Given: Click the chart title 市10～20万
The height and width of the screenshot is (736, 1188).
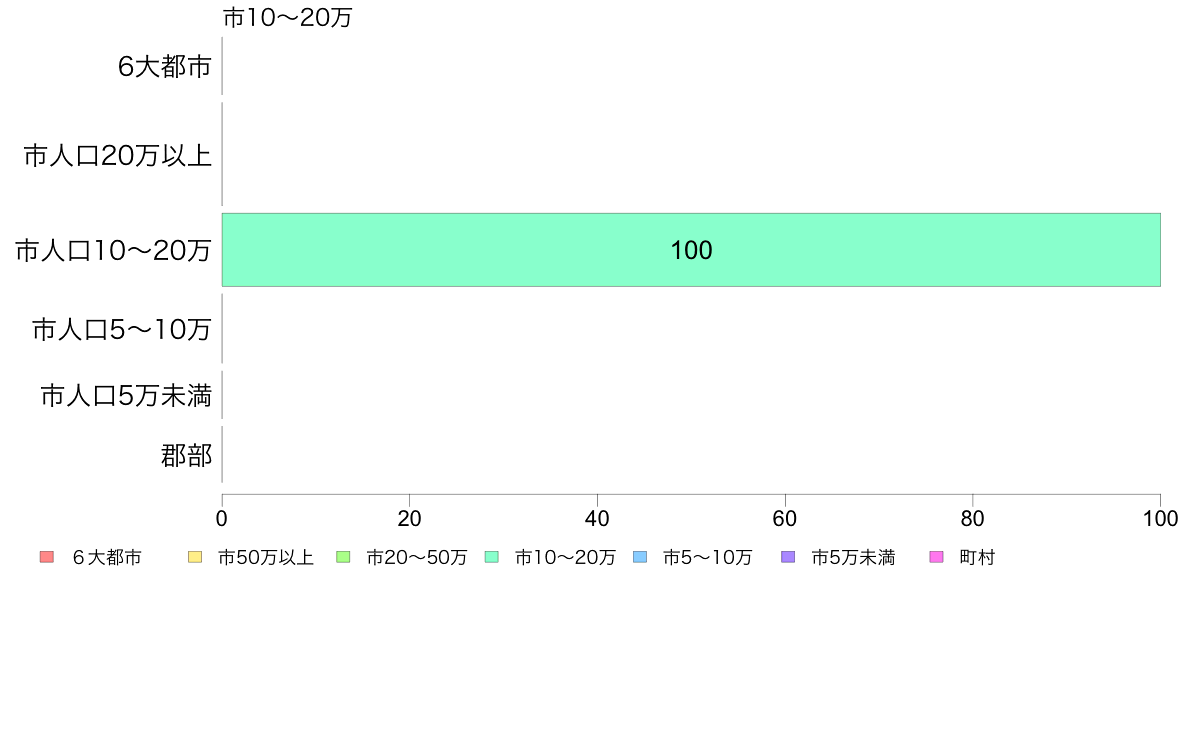Looking at the screenshot, I should tap(288, 17).
